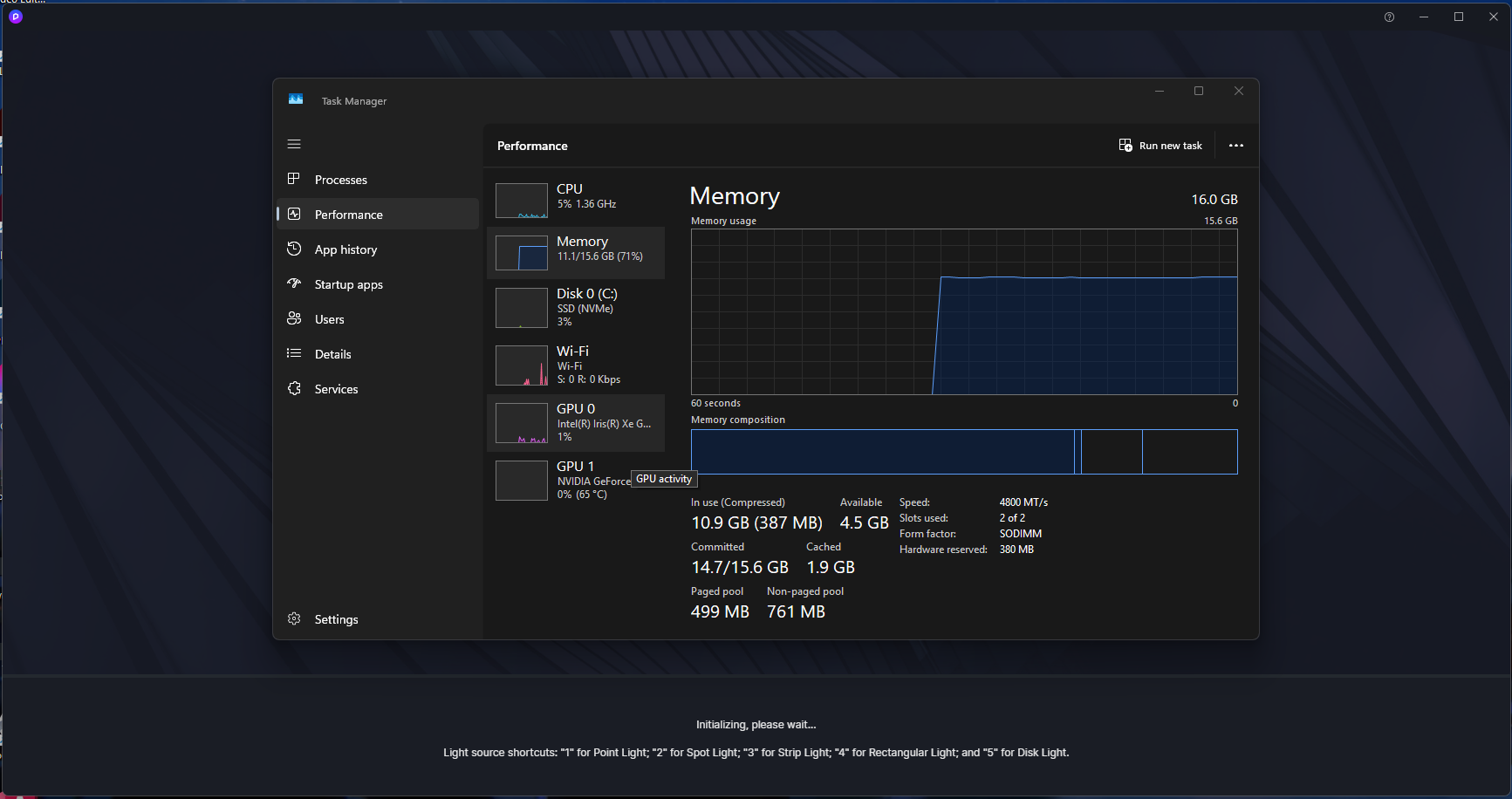Screen dimensions: 1512x799
Task: Click the Services puzzle icon
Action: 294,389
